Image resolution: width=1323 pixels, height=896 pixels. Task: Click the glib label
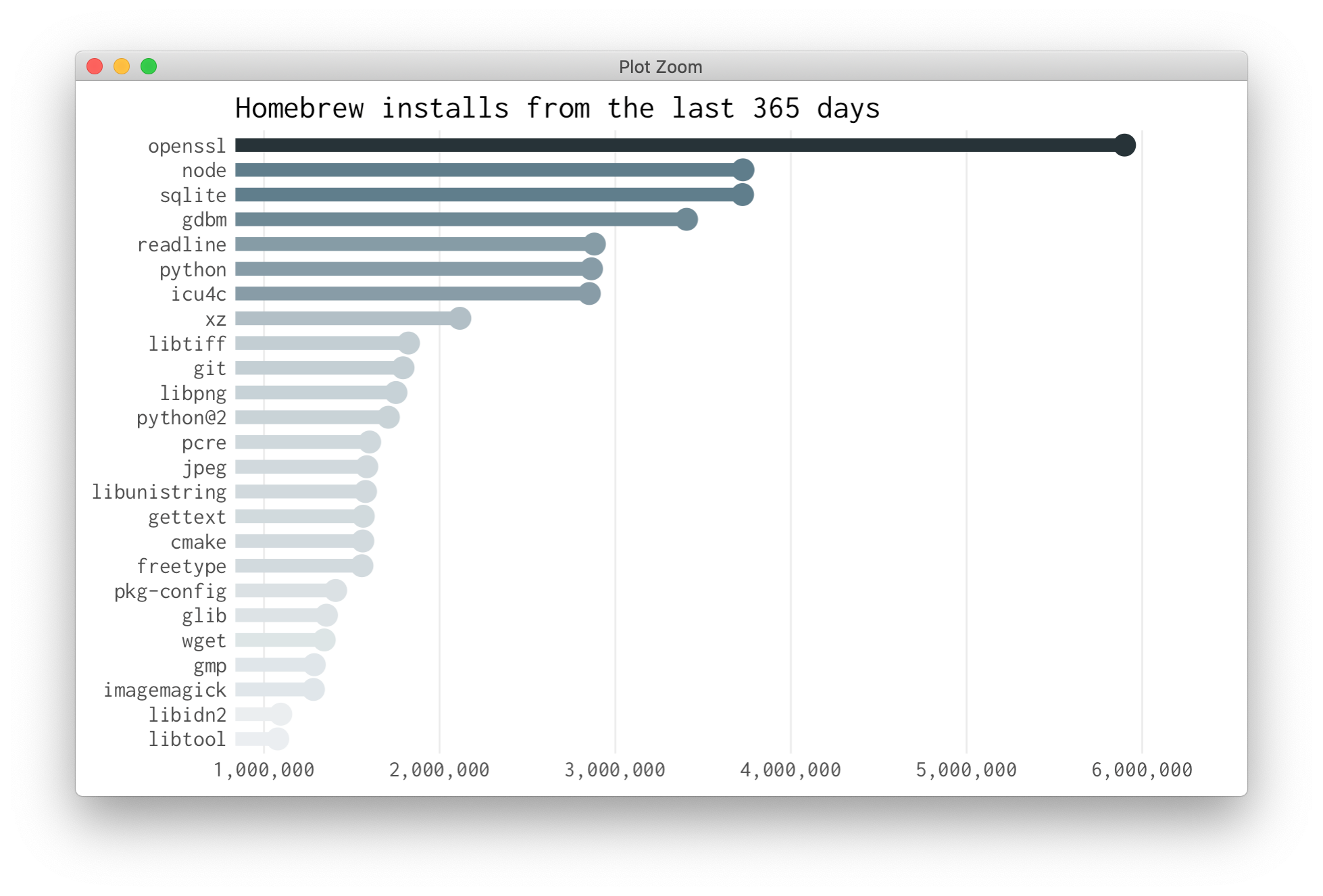(x=204, y=616)
